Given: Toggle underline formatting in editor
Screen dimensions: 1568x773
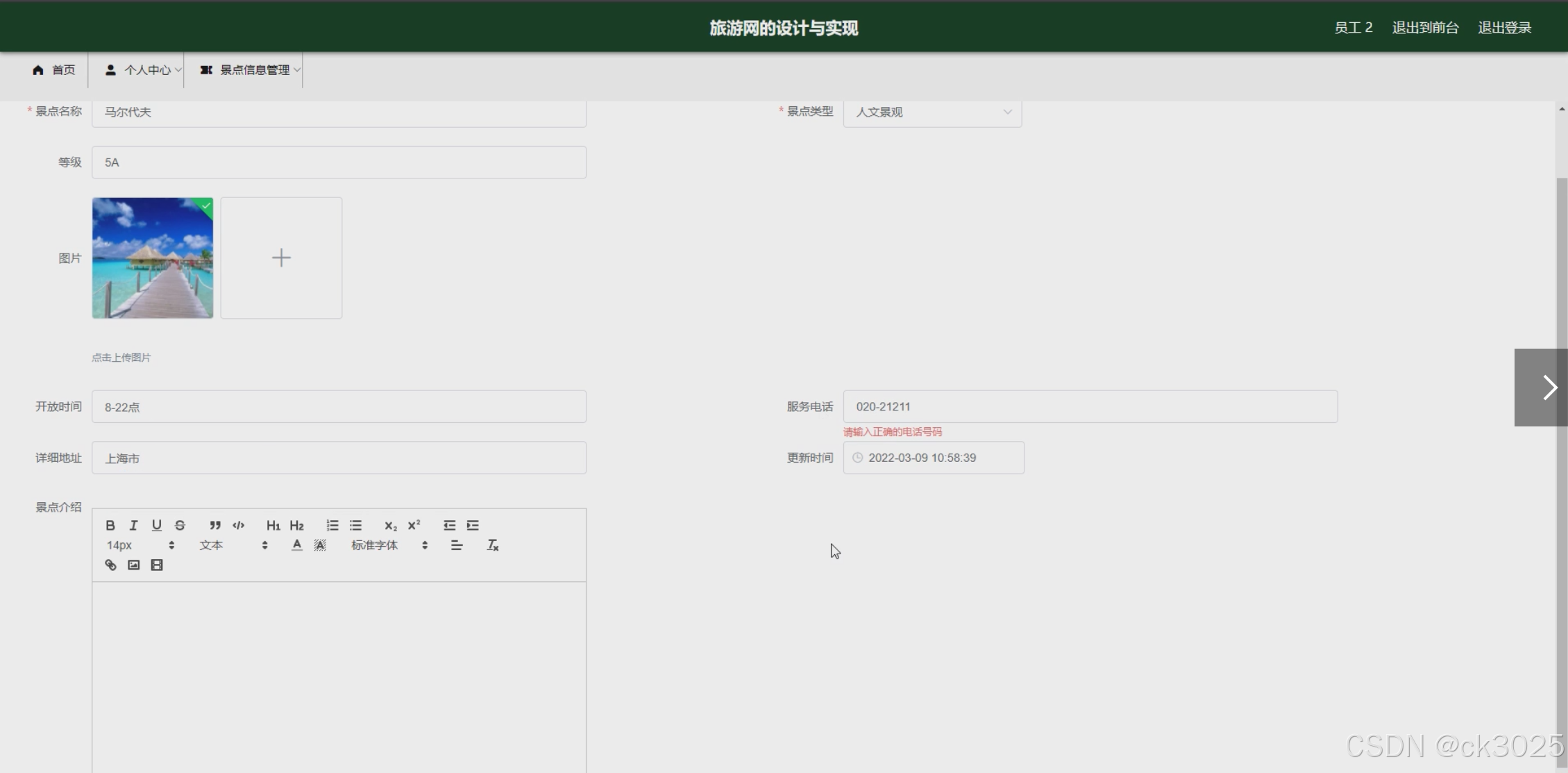Looking at the screenshot, I should coord(157,525).
